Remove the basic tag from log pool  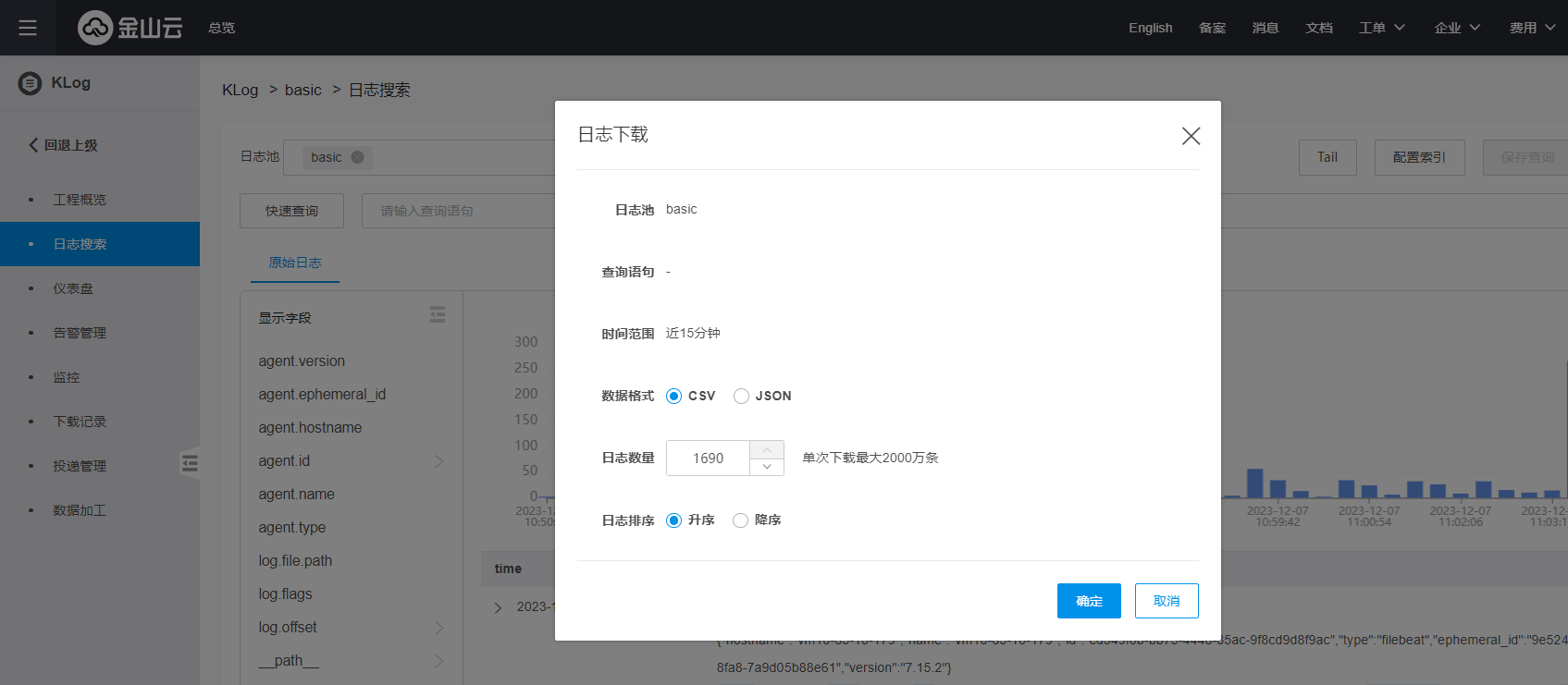pos(357,157)
